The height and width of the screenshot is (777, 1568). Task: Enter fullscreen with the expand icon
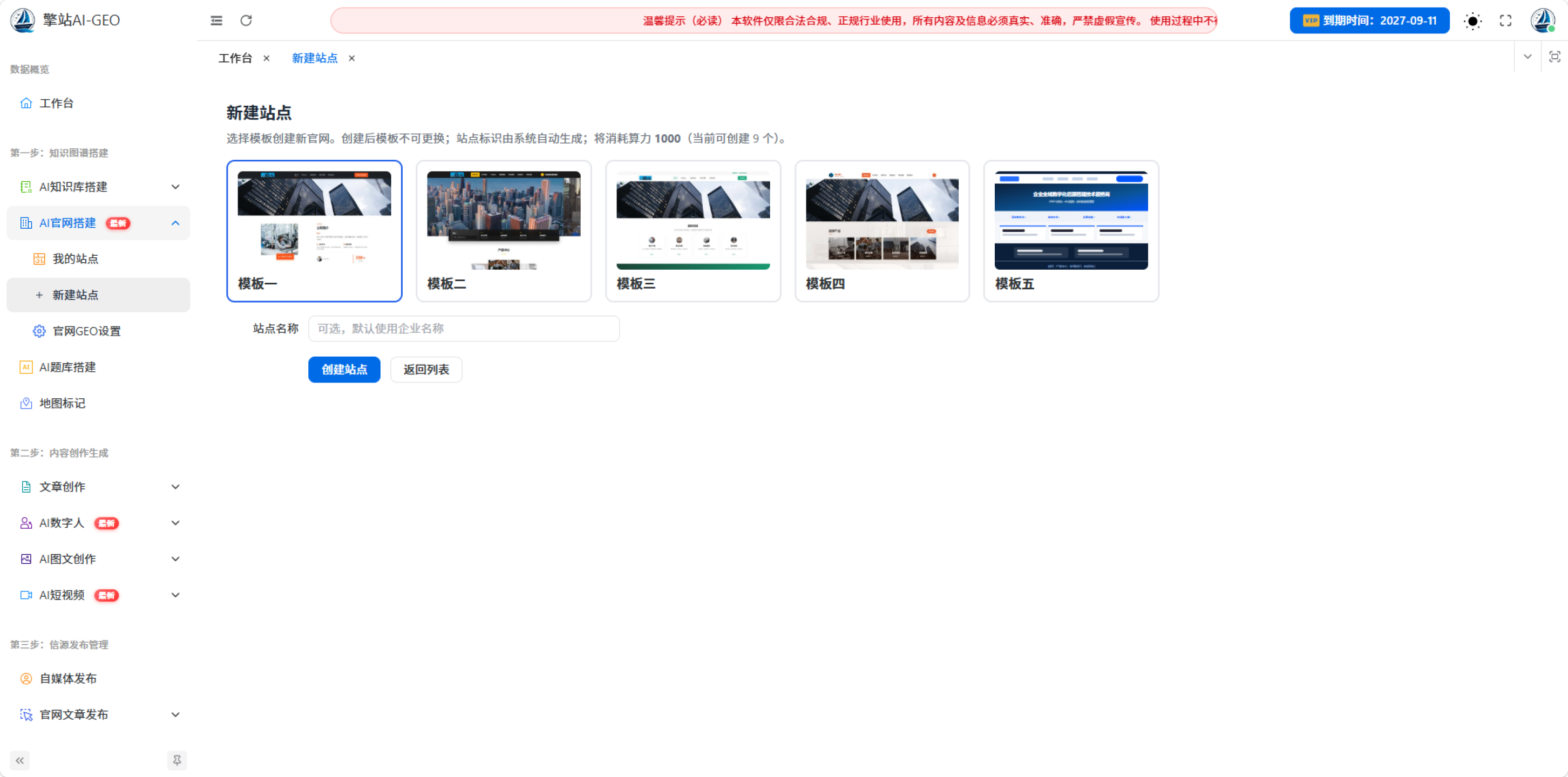pos(1505,21)
